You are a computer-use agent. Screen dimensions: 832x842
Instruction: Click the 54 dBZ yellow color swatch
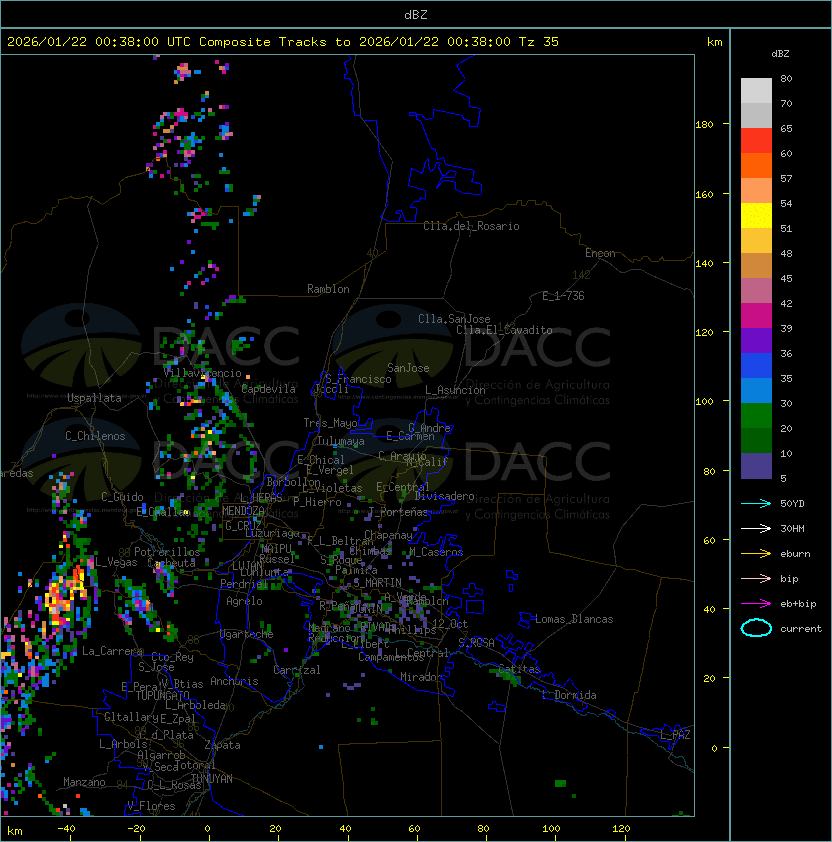coord(756,216)
